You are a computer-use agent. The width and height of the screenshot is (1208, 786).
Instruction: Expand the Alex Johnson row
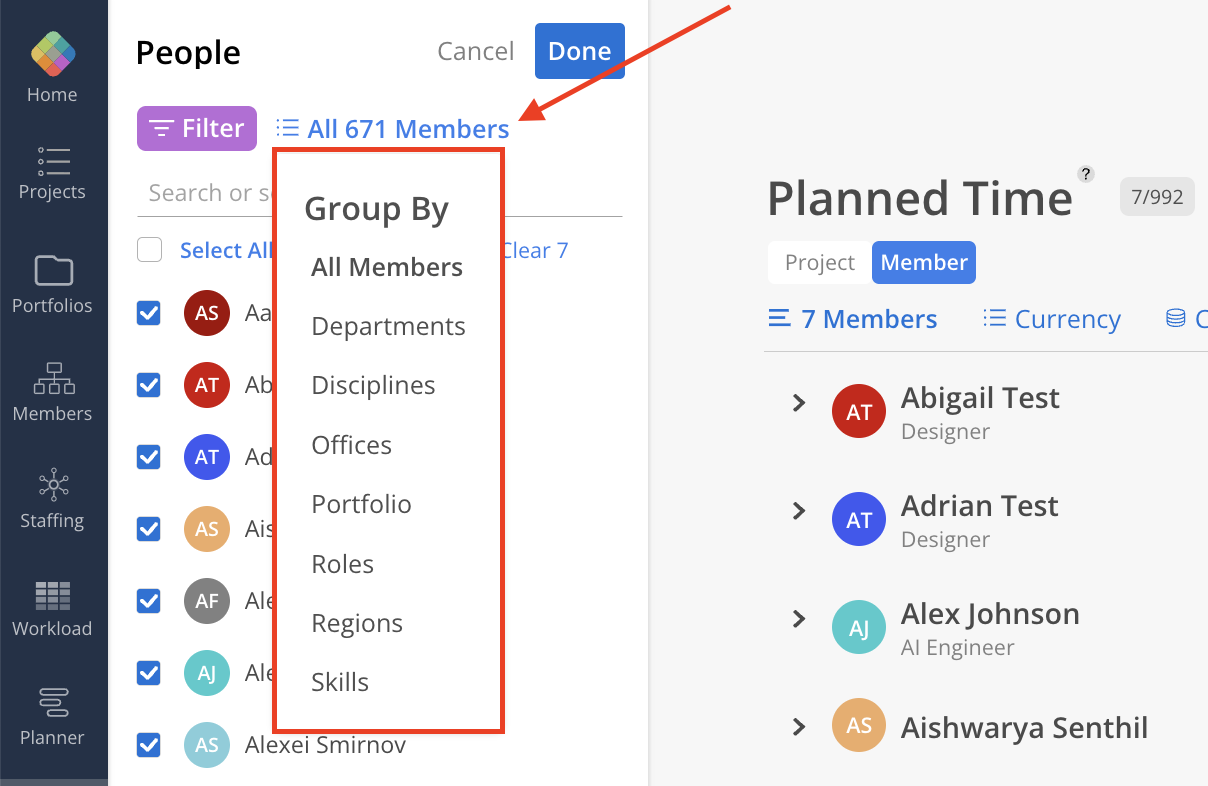coord(799,619)
